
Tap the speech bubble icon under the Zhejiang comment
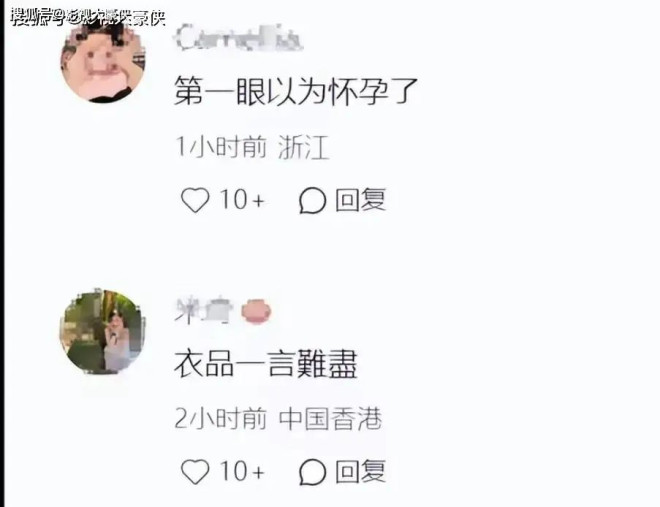coord(312,200)
